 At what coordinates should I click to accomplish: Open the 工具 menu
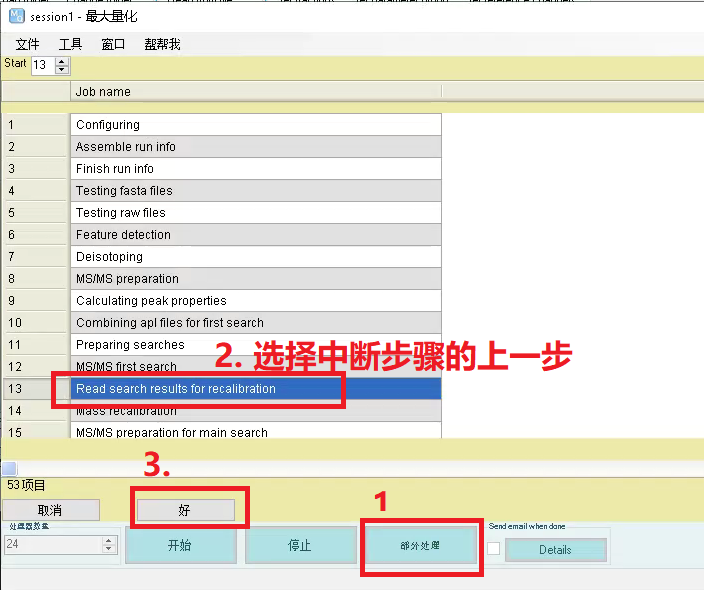70,44
